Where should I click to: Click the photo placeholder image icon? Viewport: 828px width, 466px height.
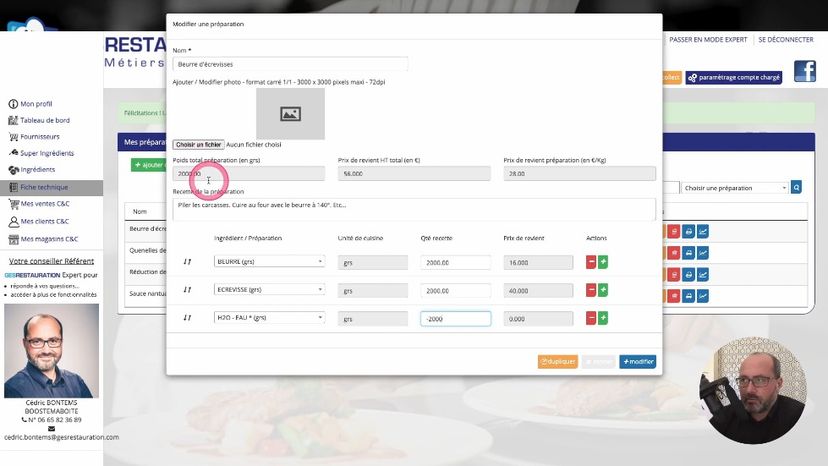coord(290,114)
